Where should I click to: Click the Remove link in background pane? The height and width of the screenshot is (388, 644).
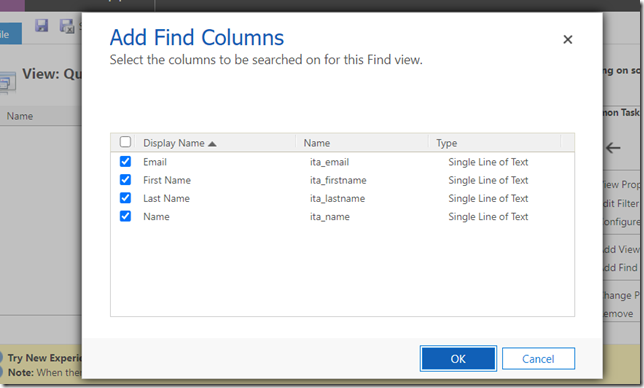[619, 314]
